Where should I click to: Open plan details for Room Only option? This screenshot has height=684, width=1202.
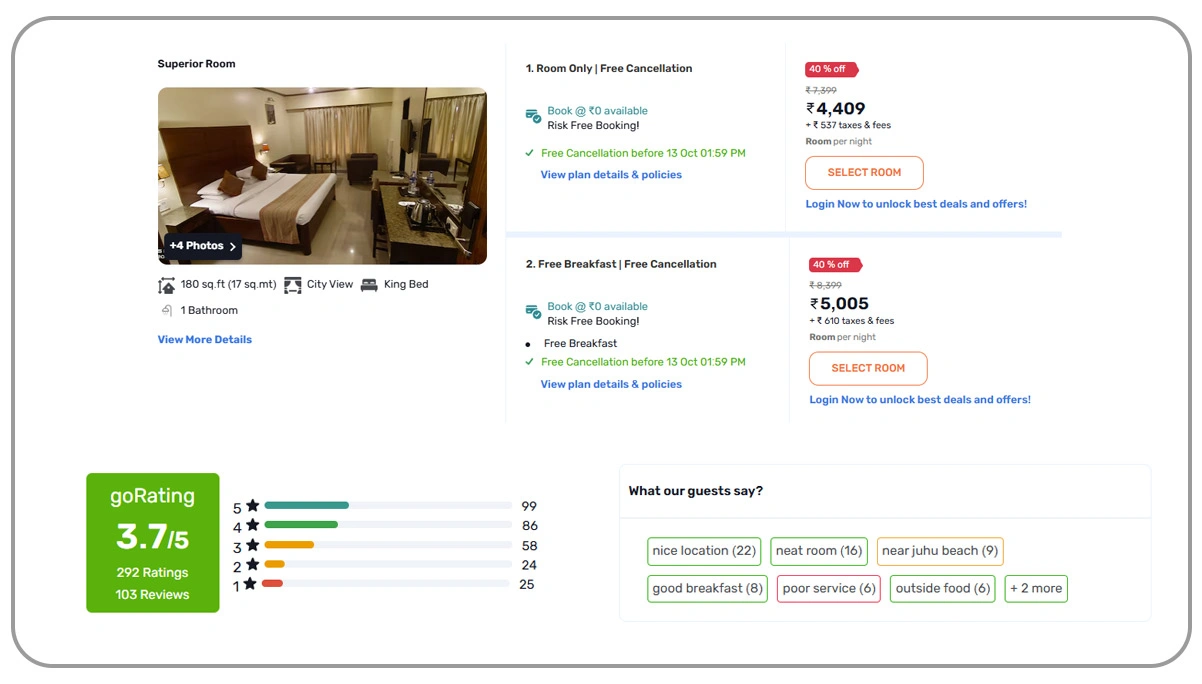(609, 174)
